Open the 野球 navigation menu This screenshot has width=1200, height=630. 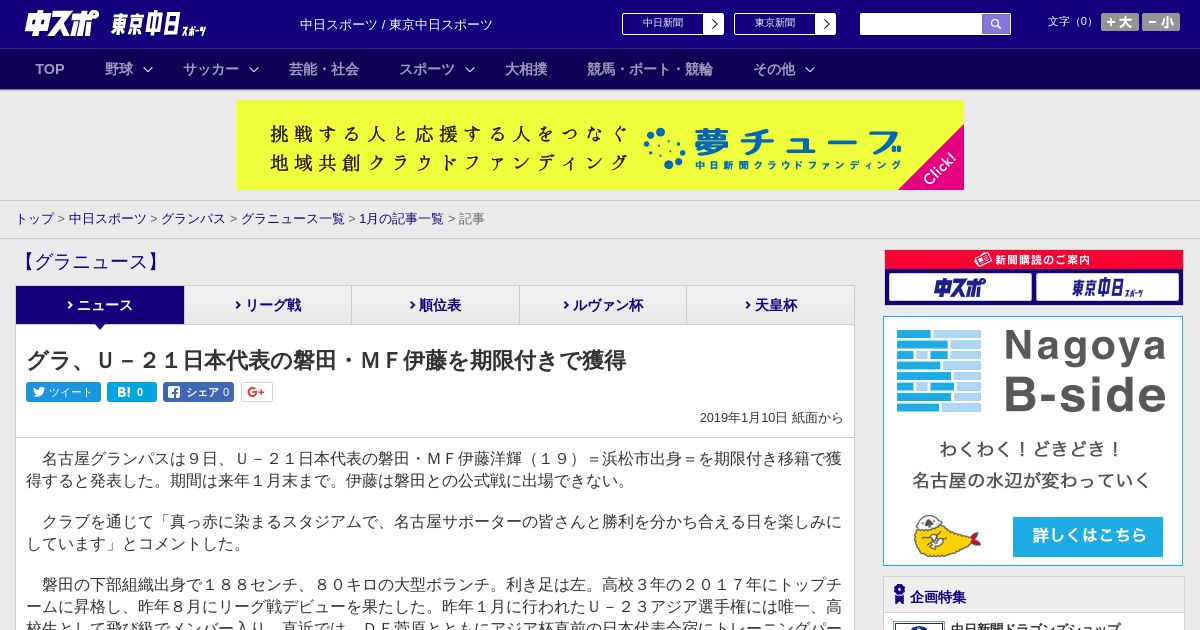119,69
